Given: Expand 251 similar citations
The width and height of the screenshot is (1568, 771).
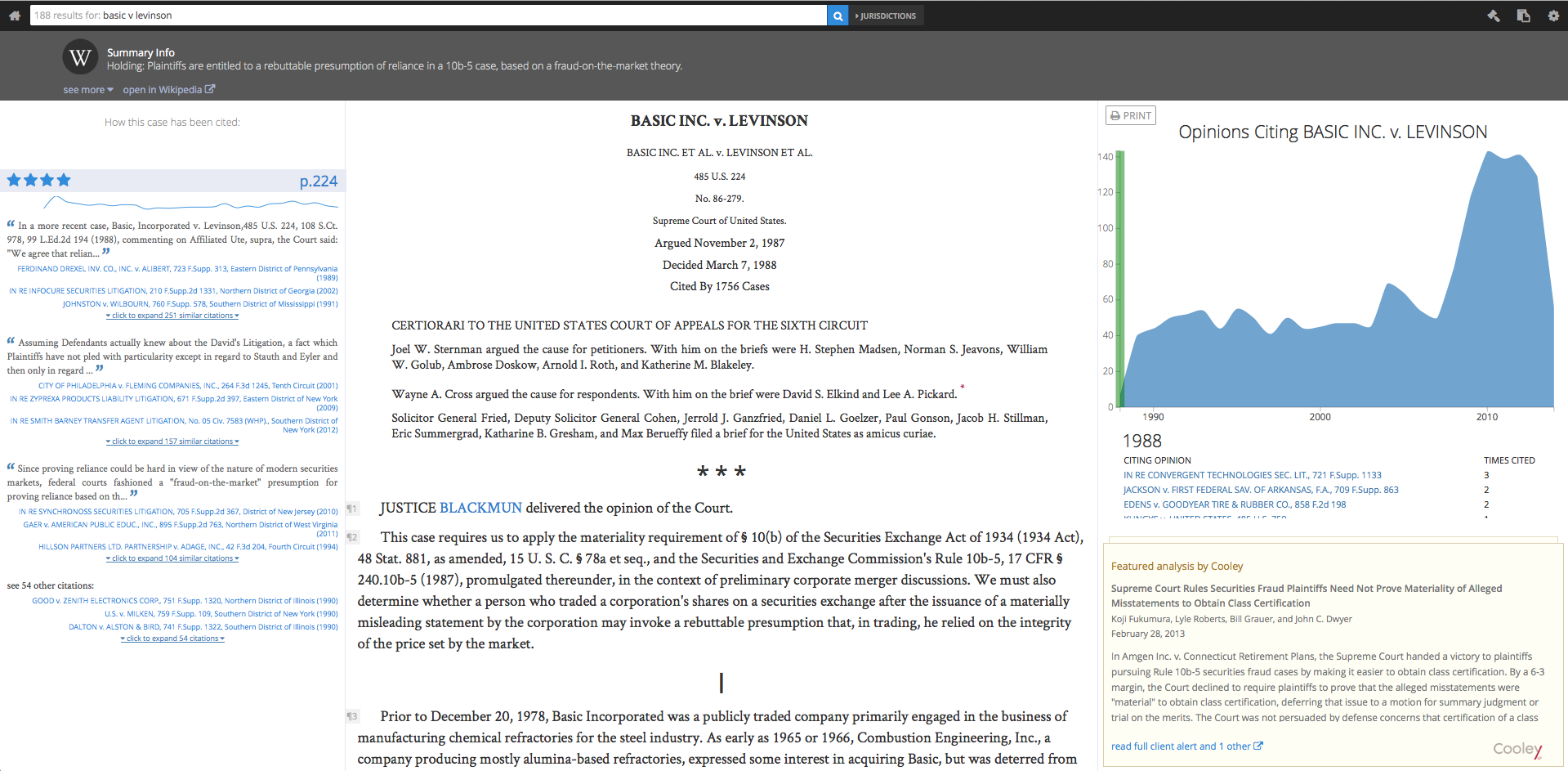Looking at the screenshot, I should tap(172, 316).
